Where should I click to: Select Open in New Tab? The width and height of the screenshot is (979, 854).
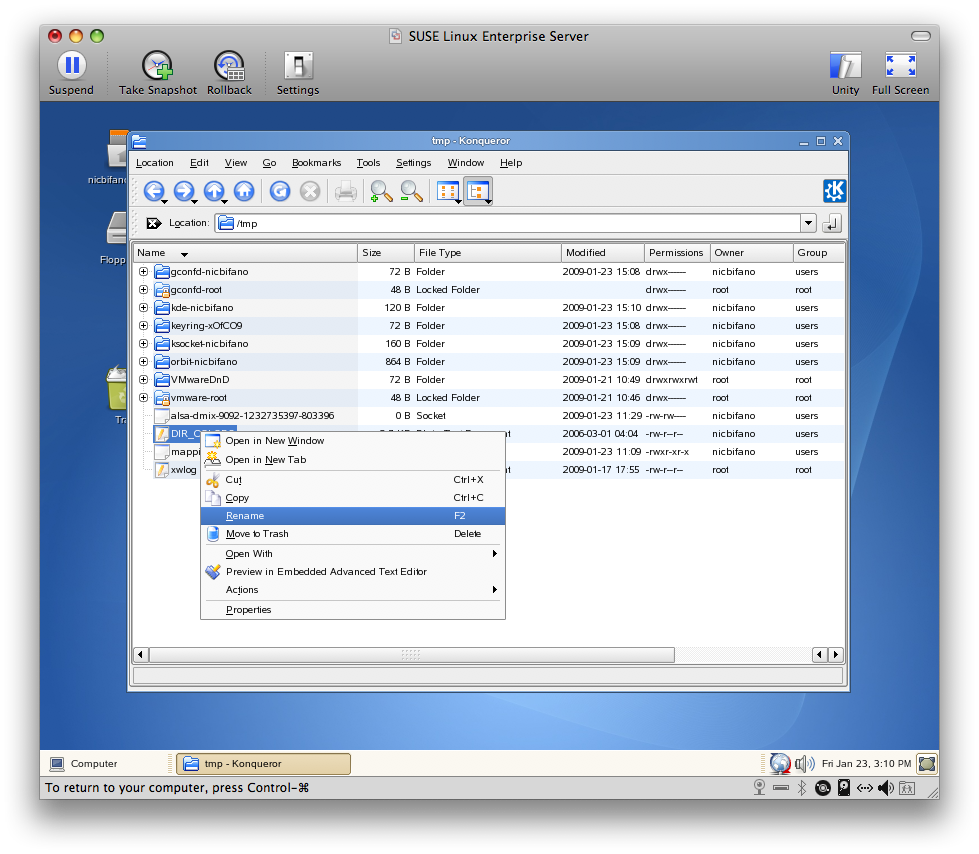pyautogui.click(x=353, y=459)
